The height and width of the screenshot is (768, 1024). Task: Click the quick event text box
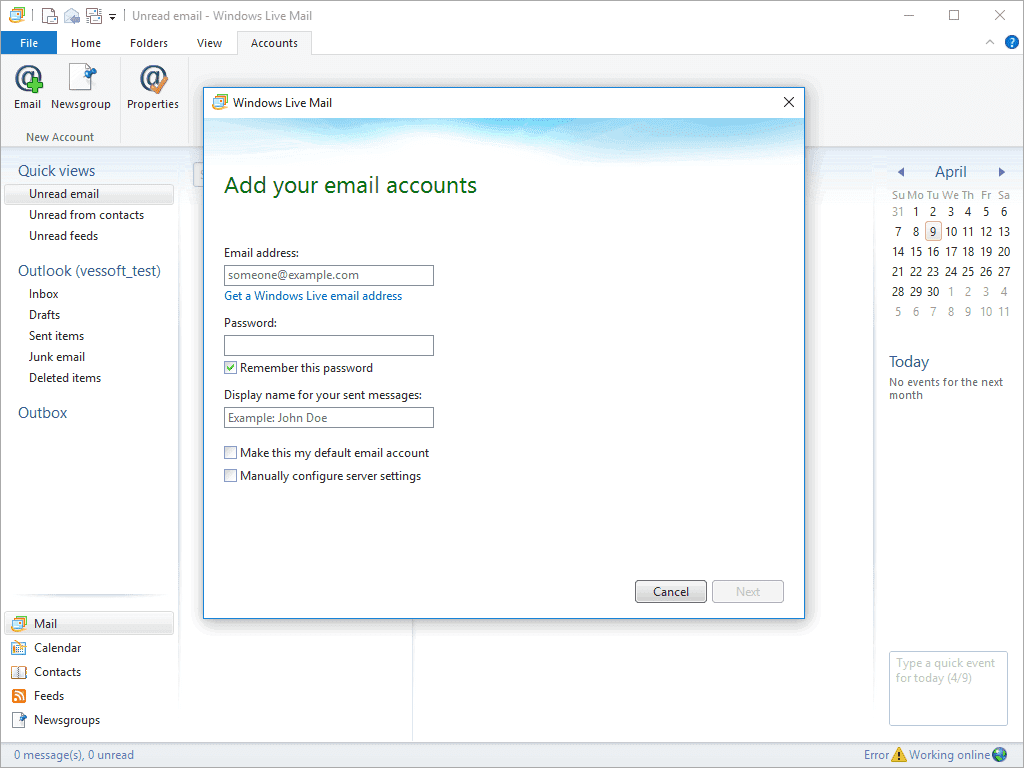pyautogui.click(x=948, y=688)
